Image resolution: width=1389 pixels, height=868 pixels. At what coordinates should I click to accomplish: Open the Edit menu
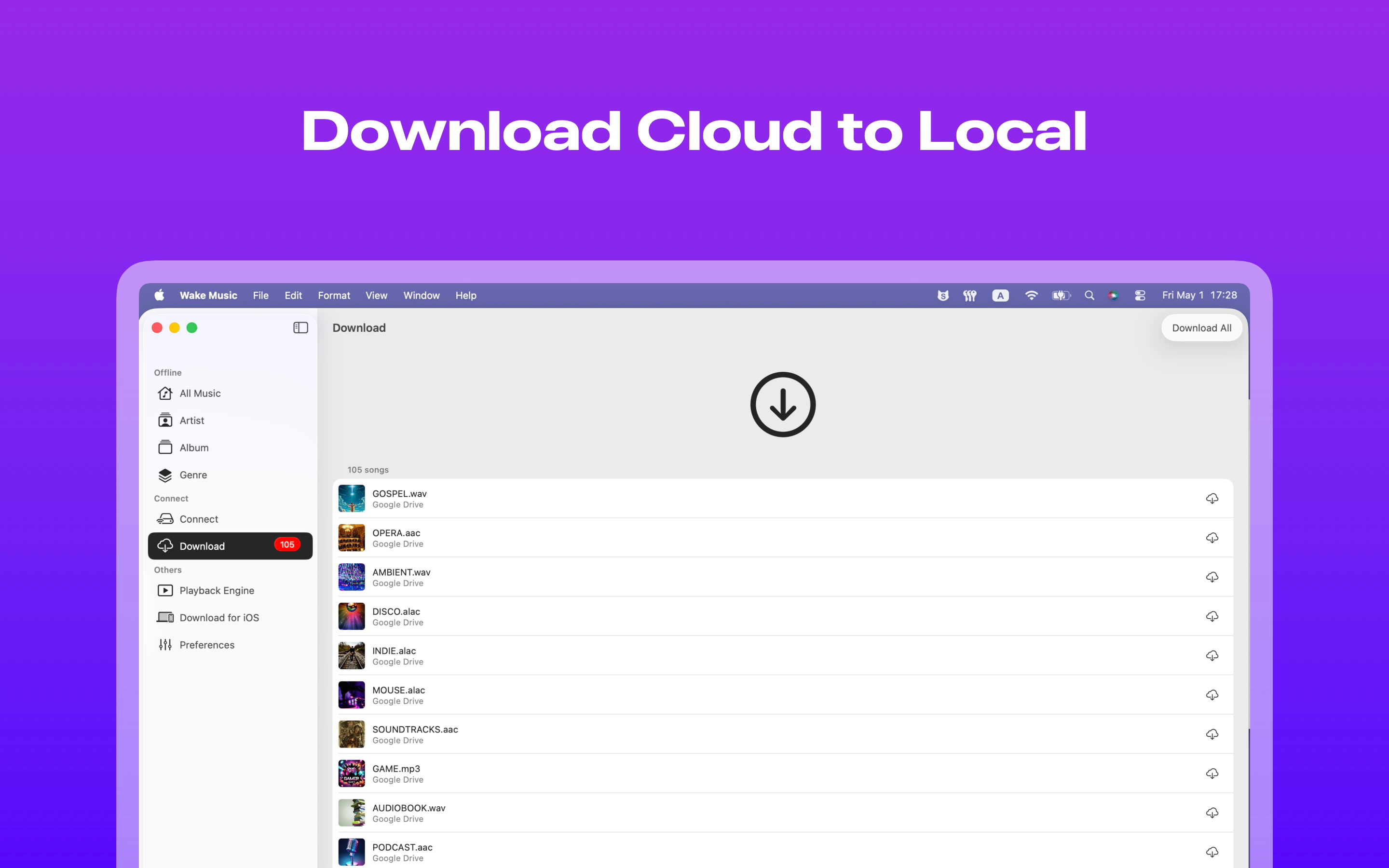pyautogui.click(x=293, y=295)
